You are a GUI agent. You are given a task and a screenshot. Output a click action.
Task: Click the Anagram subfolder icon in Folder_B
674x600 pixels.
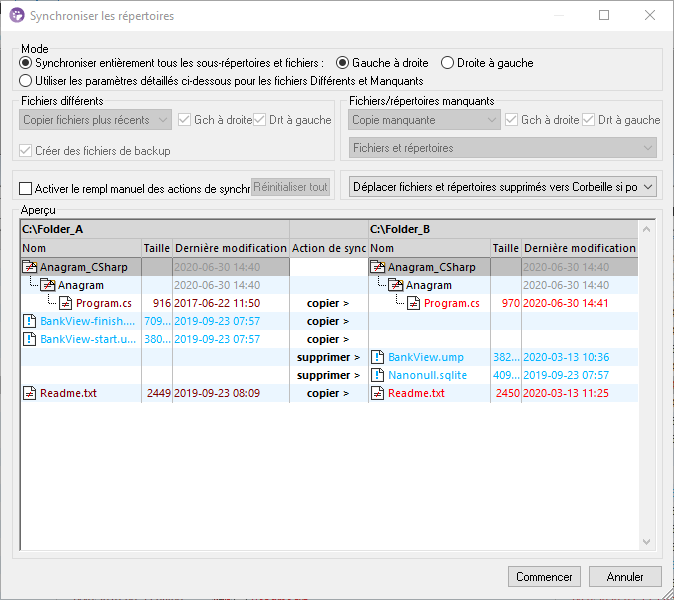(x=396, y=285)
